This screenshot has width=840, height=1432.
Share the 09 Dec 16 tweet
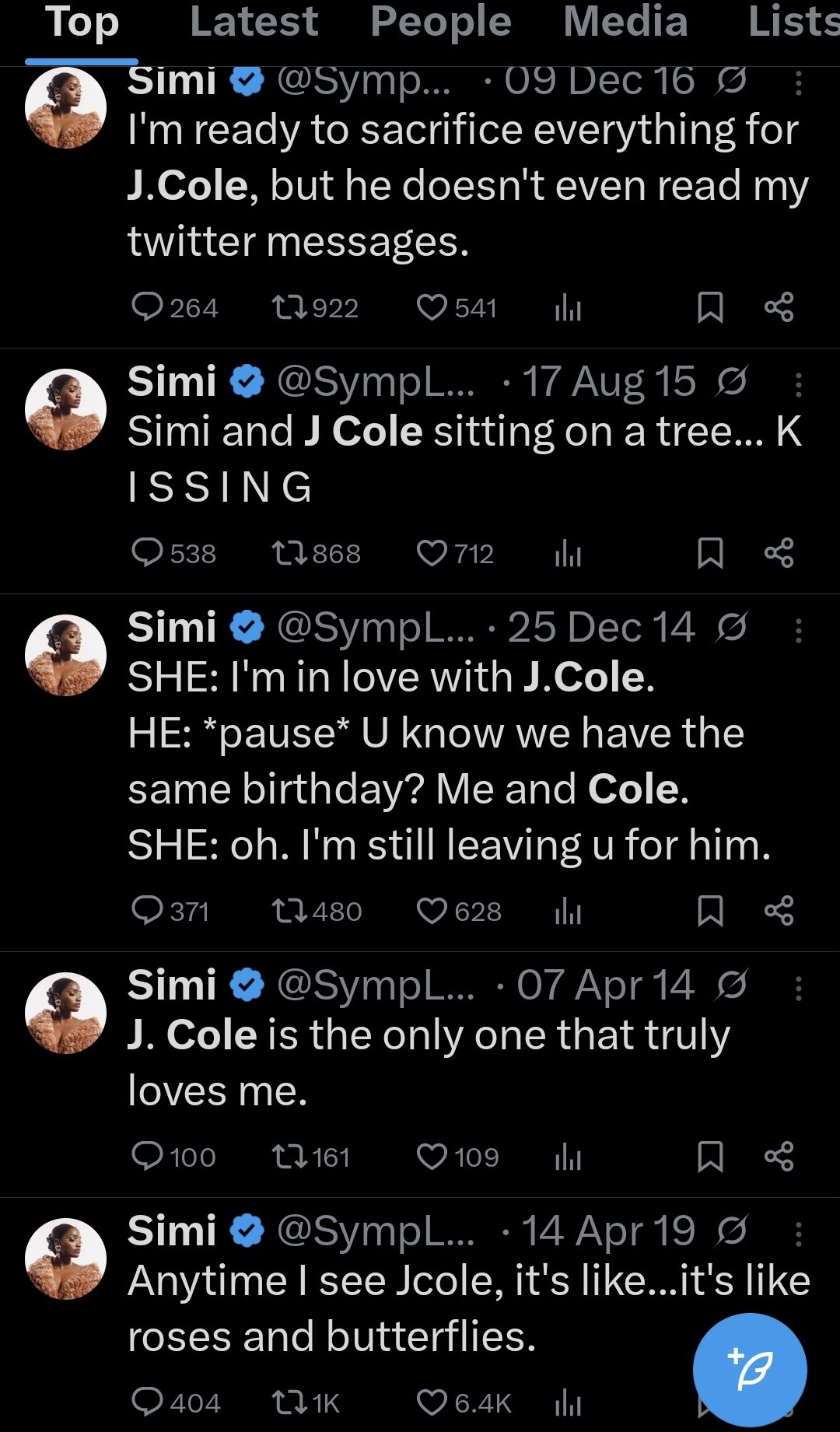[x=779, y=307]
